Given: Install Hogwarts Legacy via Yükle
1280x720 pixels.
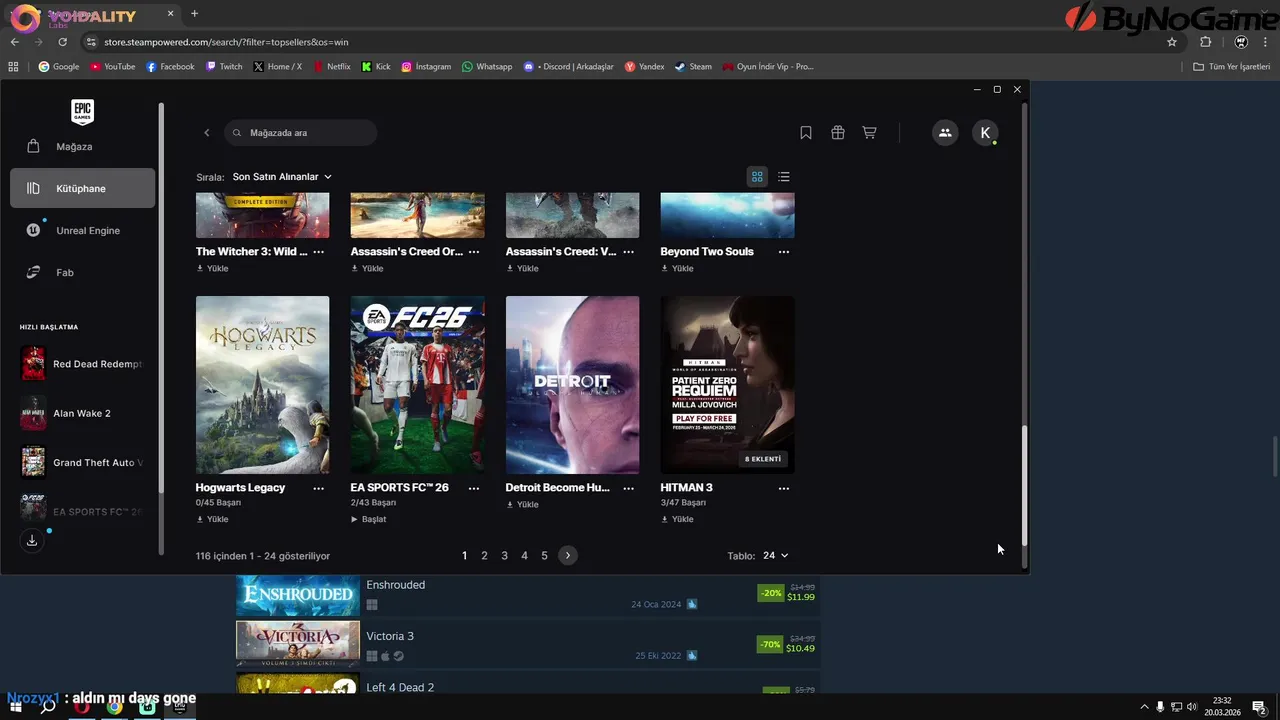Looking at the screenshot, I should point(212,519).
